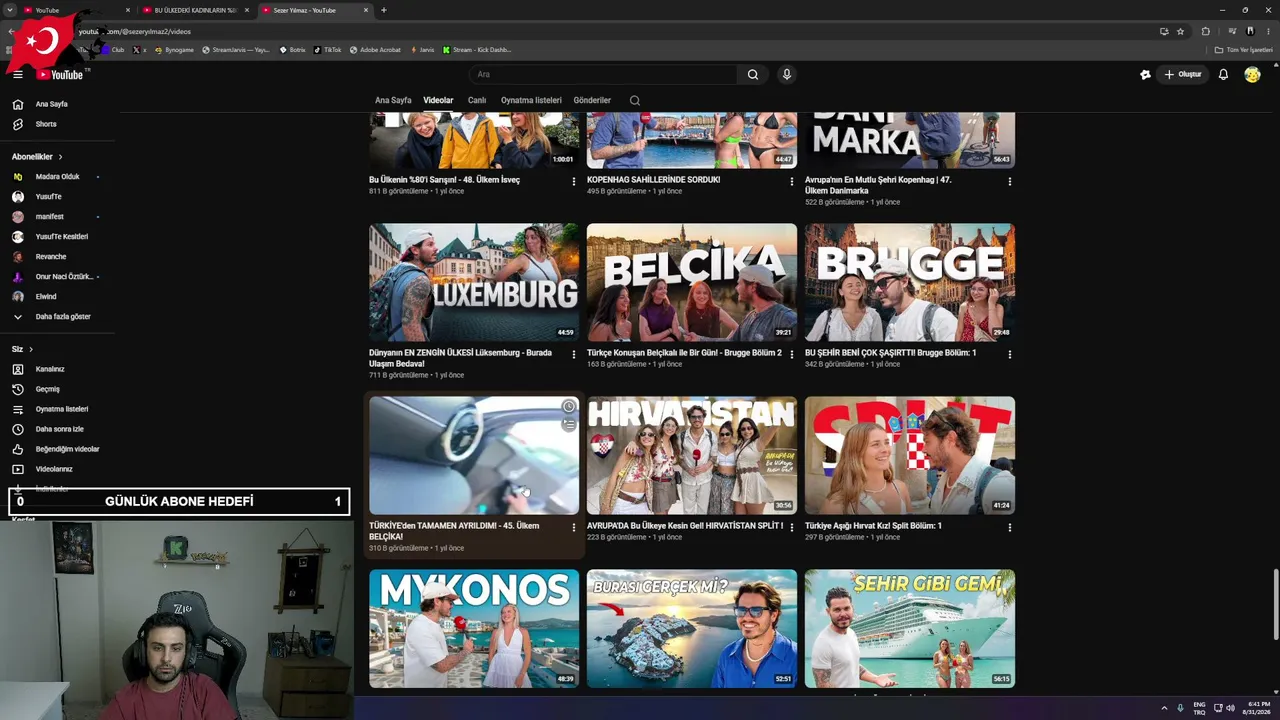Viewport: 1280px width, 720px height.
Task: Open options for İsveç 48. Ülkem video
Action: pos(574,181)
